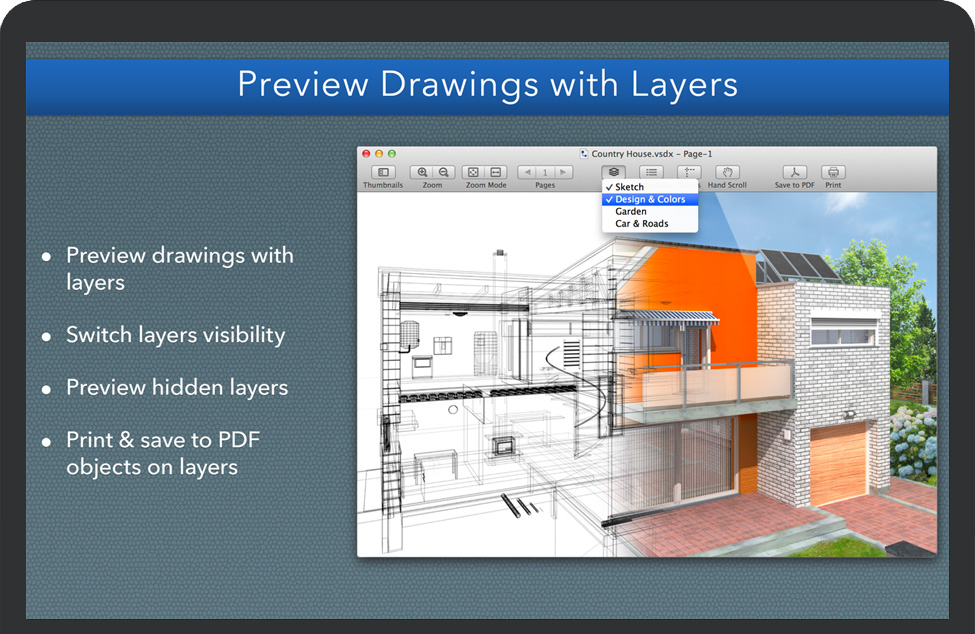The height and width of the screenshot is (634, 975).
Task: Click the Zoom In magnifier button
Action: (x=422, y=173)
